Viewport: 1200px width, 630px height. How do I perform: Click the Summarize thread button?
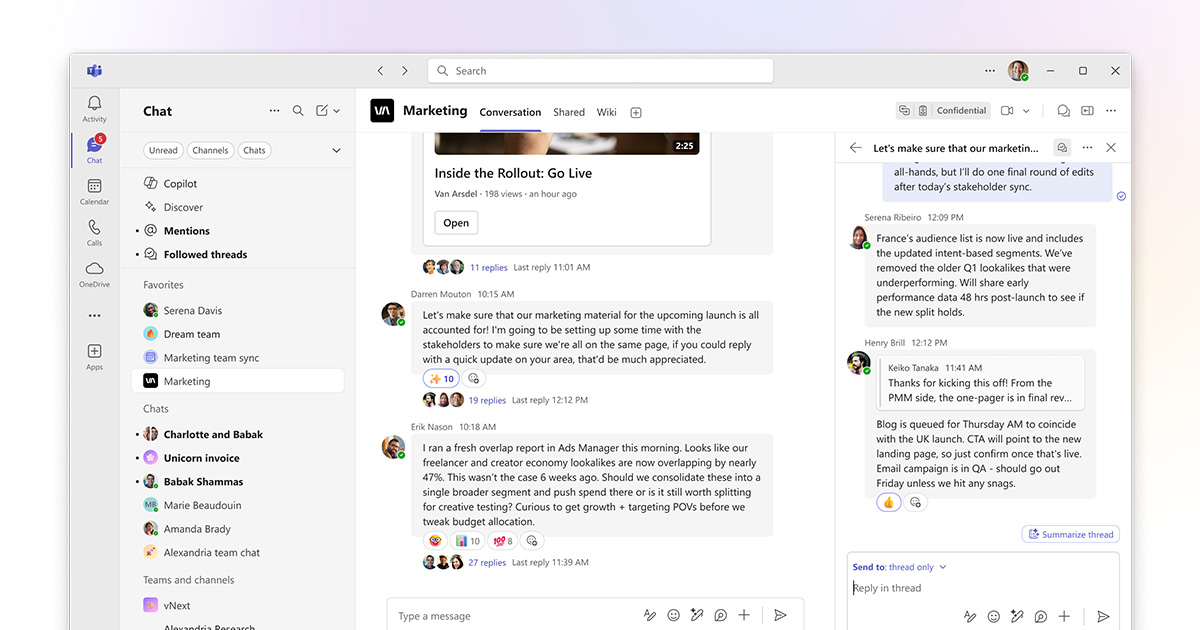click(1070, 534)
